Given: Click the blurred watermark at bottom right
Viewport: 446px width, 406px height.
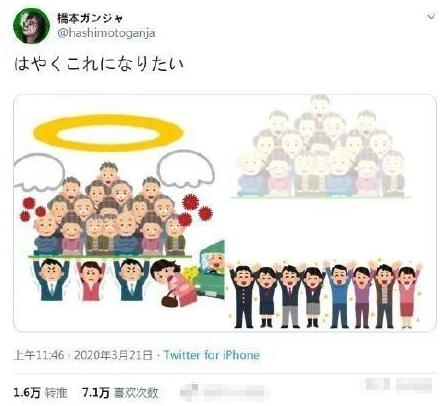Looking at the screenshot, I should tap(397, 385).
